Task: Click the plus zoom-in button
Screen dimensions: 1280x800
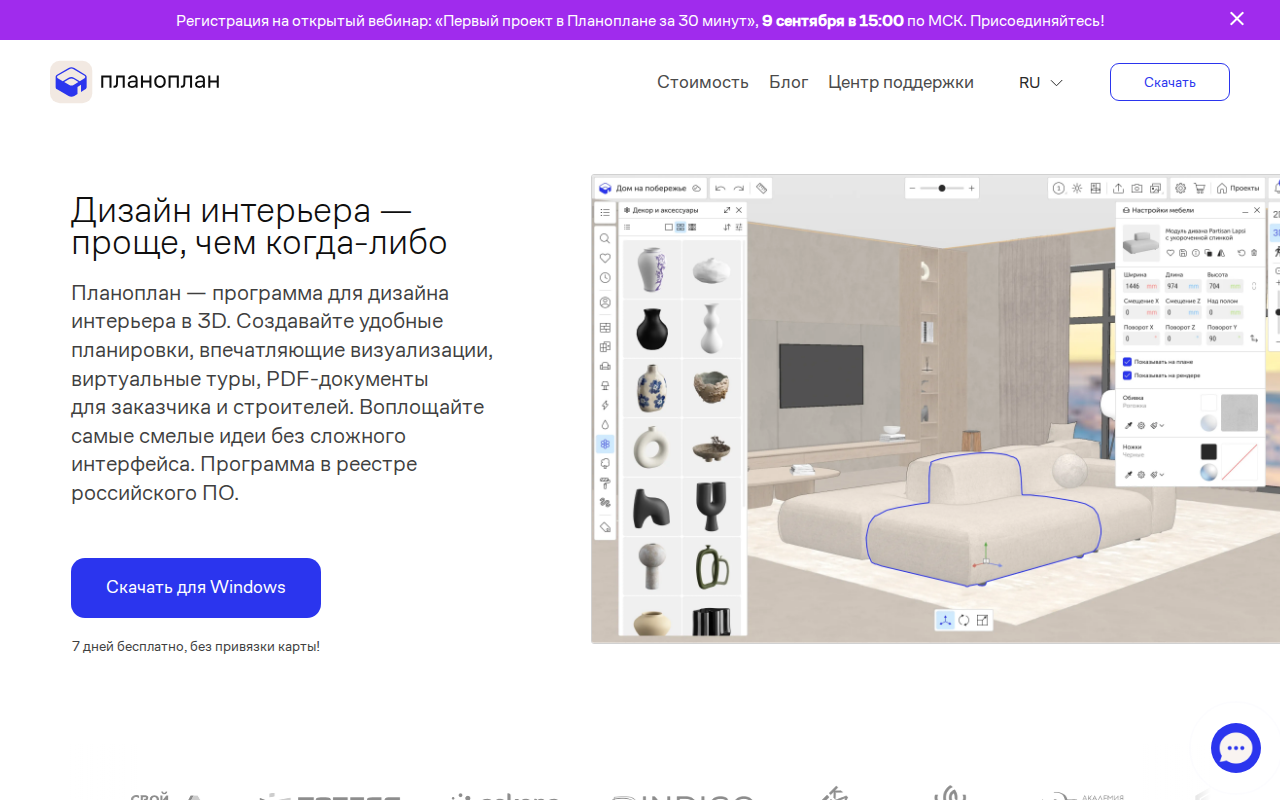Action: [x=971, y=188]
